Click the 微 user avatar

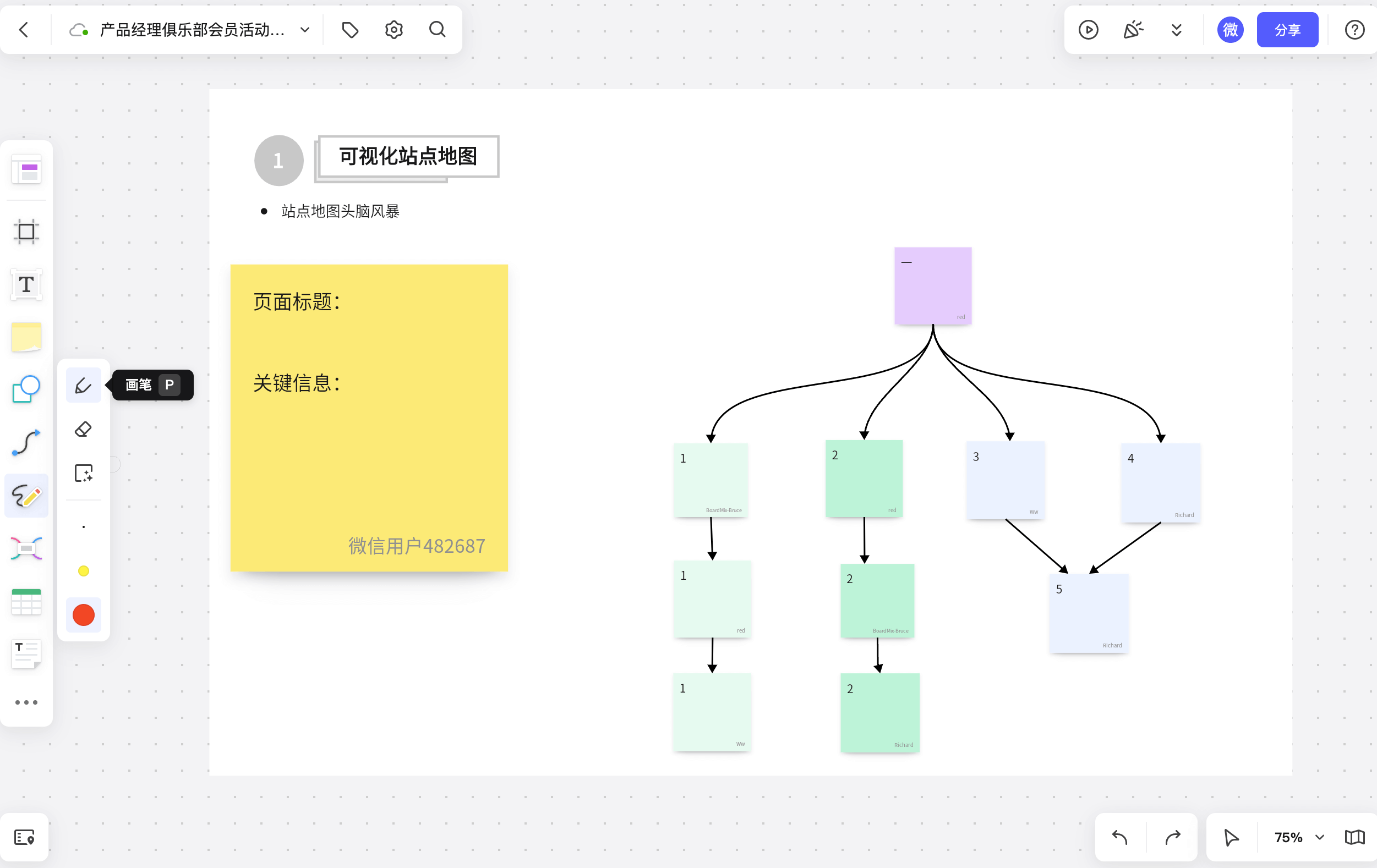[1230, 30]
